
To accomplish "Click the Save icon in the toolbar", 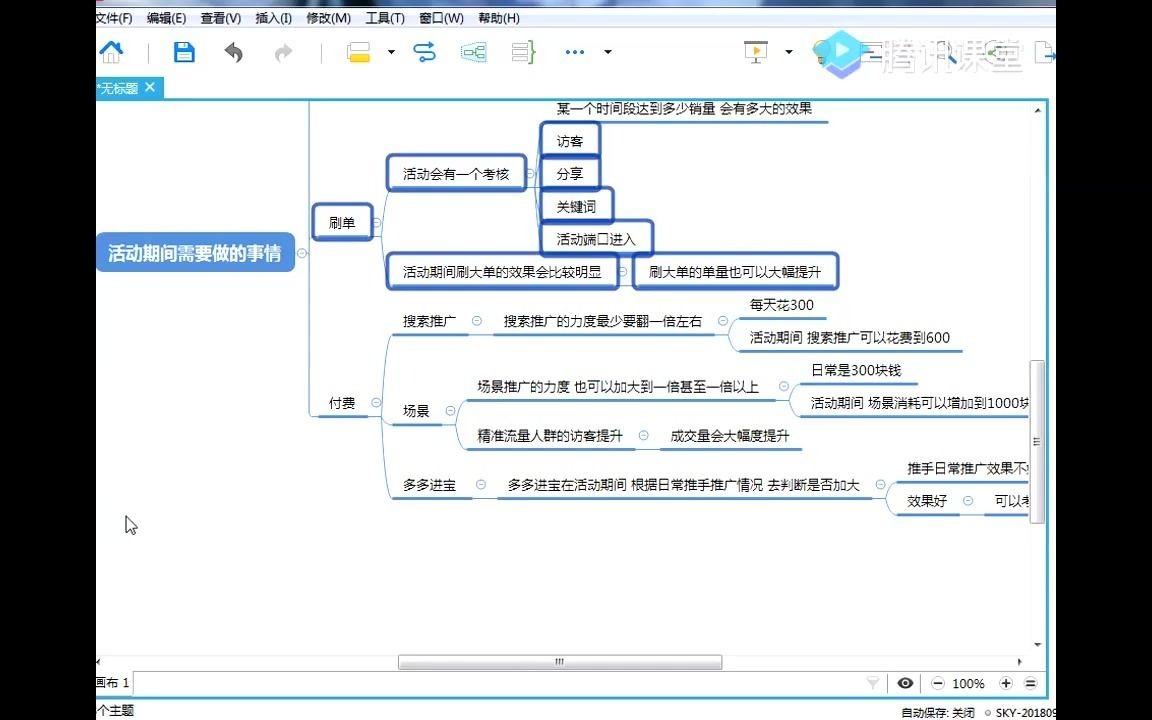I will click(x=184, y=52).
